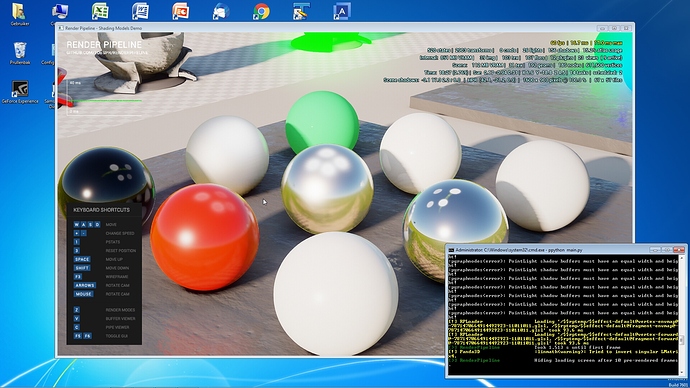Click the PIPE VIEWER shortcut description

pyautogui.click(x=117, y=327)
